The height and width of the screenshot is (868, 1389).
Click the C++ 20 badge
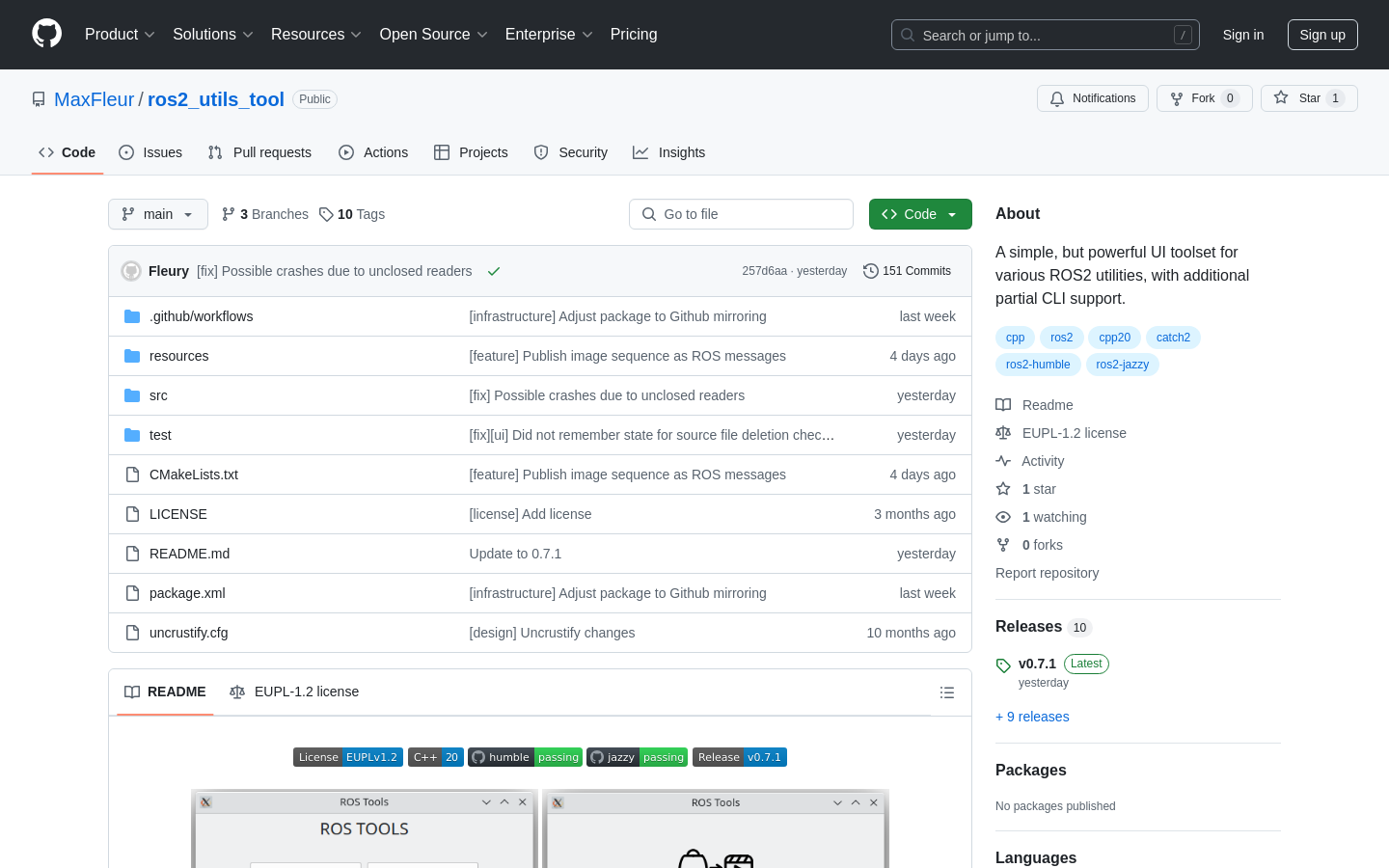click(x=436, y=757)
